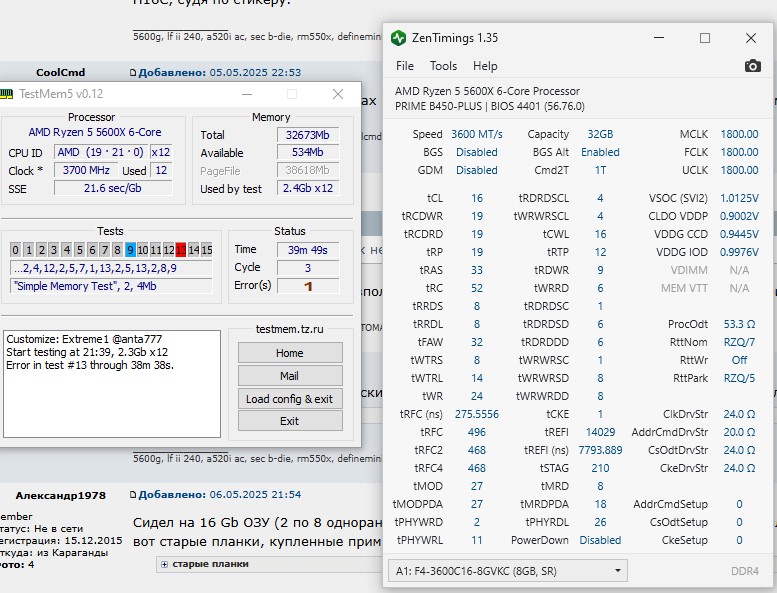
Task: Click the tRFC (ns) value 275.5556
Action: point(477,414)
